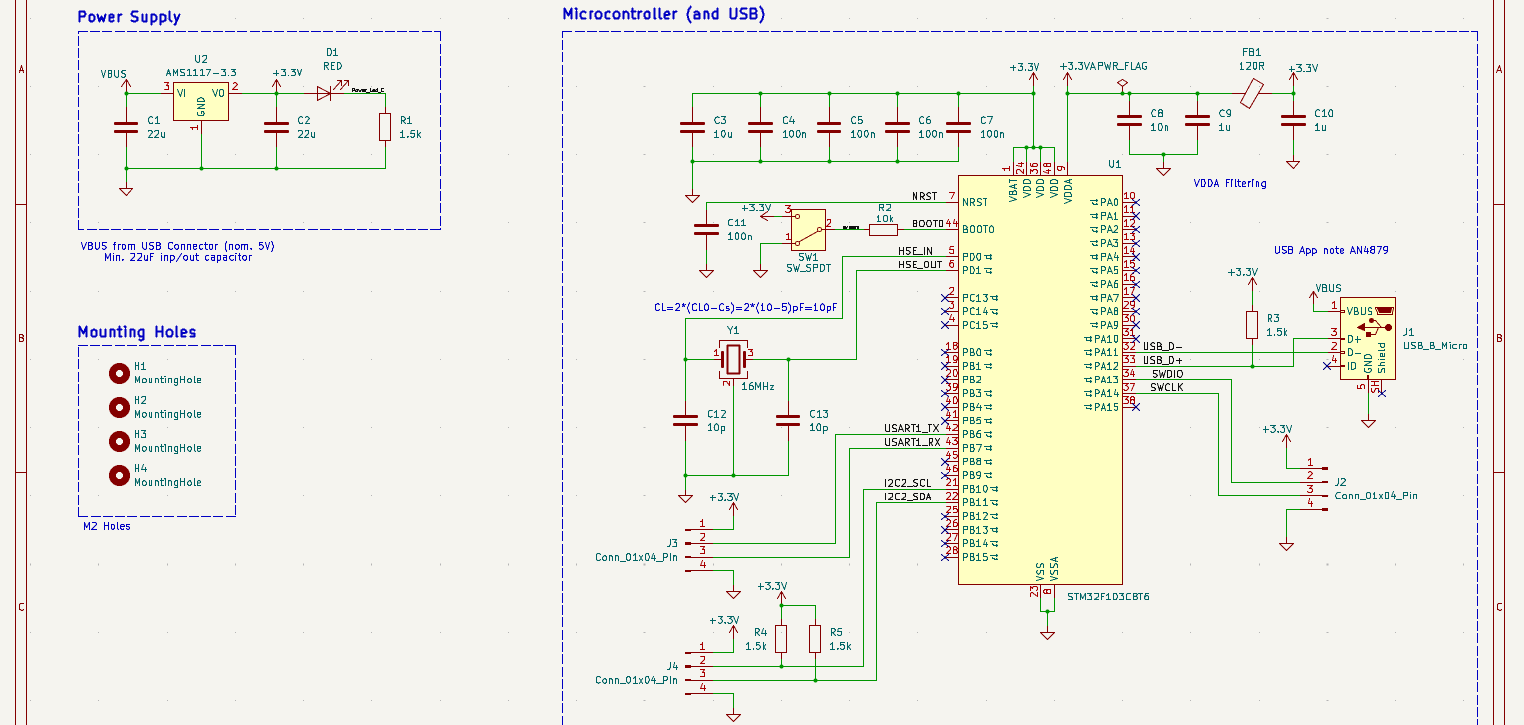1524x725 pixels.
Task: Click the SW_SPDT value label
Action: point(807,268)
